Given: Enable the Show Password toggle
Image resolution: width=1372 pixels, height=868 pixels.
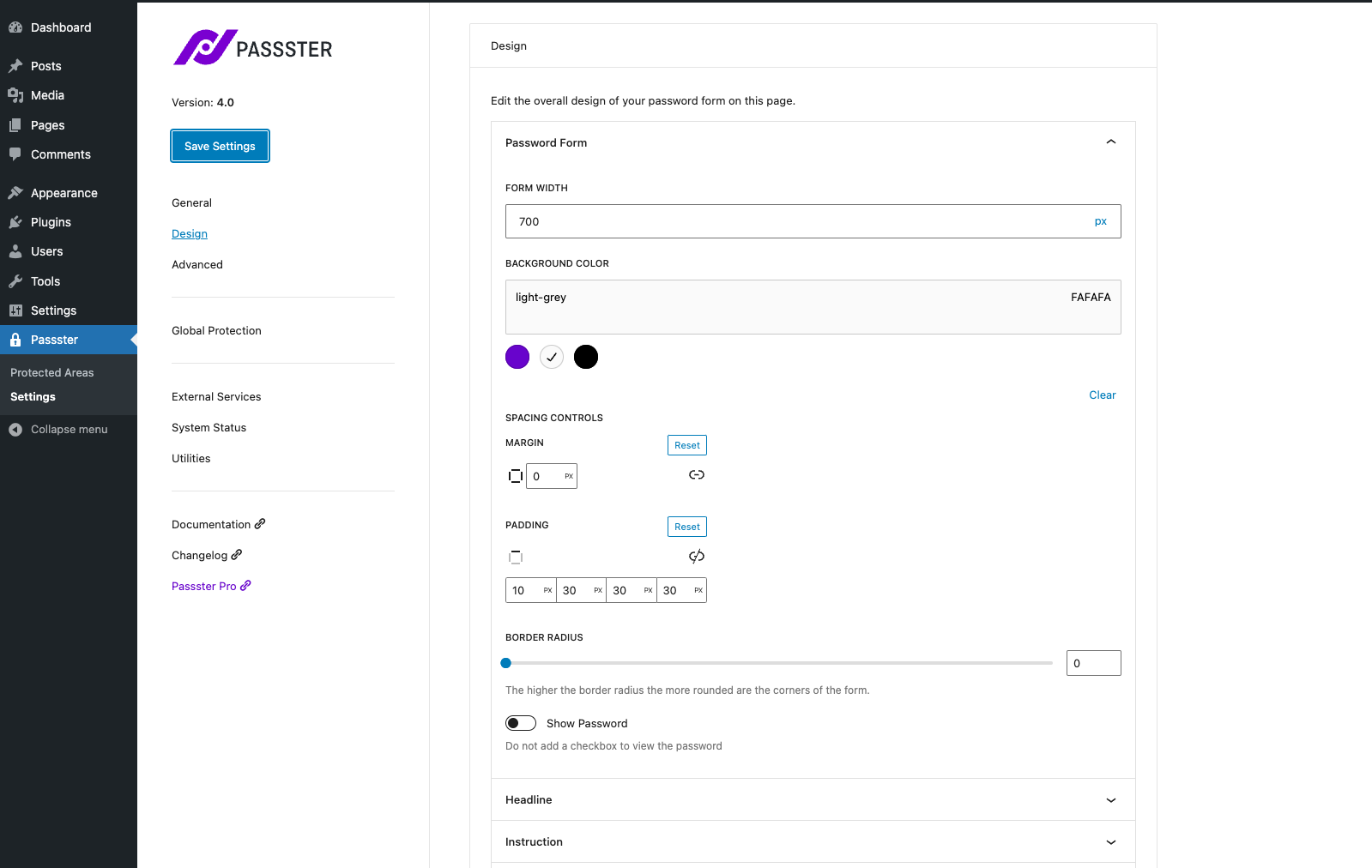Looking at the screenshot, I should tap(521, 723).
